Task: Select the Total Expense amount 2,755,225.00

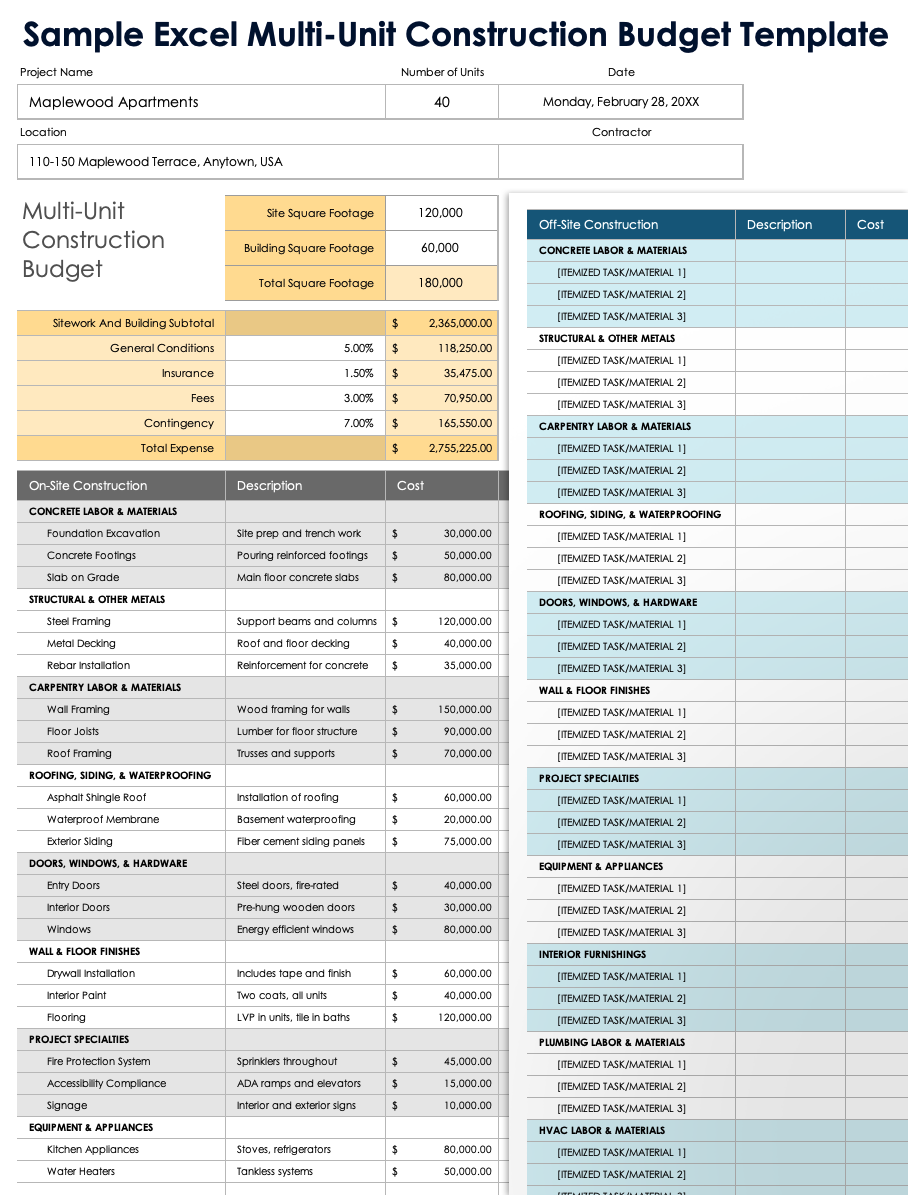Action: click(443, 448)
